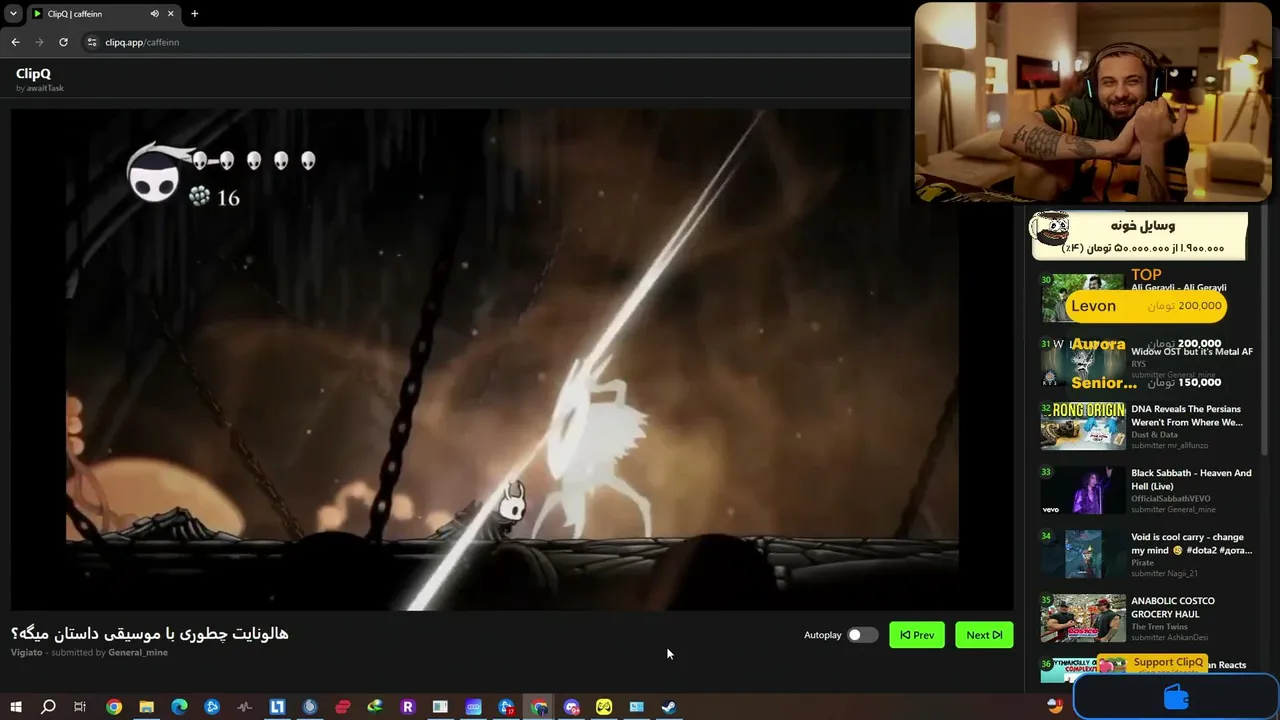Click the Widow OST but it's Metal AF title

[1192, 351]
